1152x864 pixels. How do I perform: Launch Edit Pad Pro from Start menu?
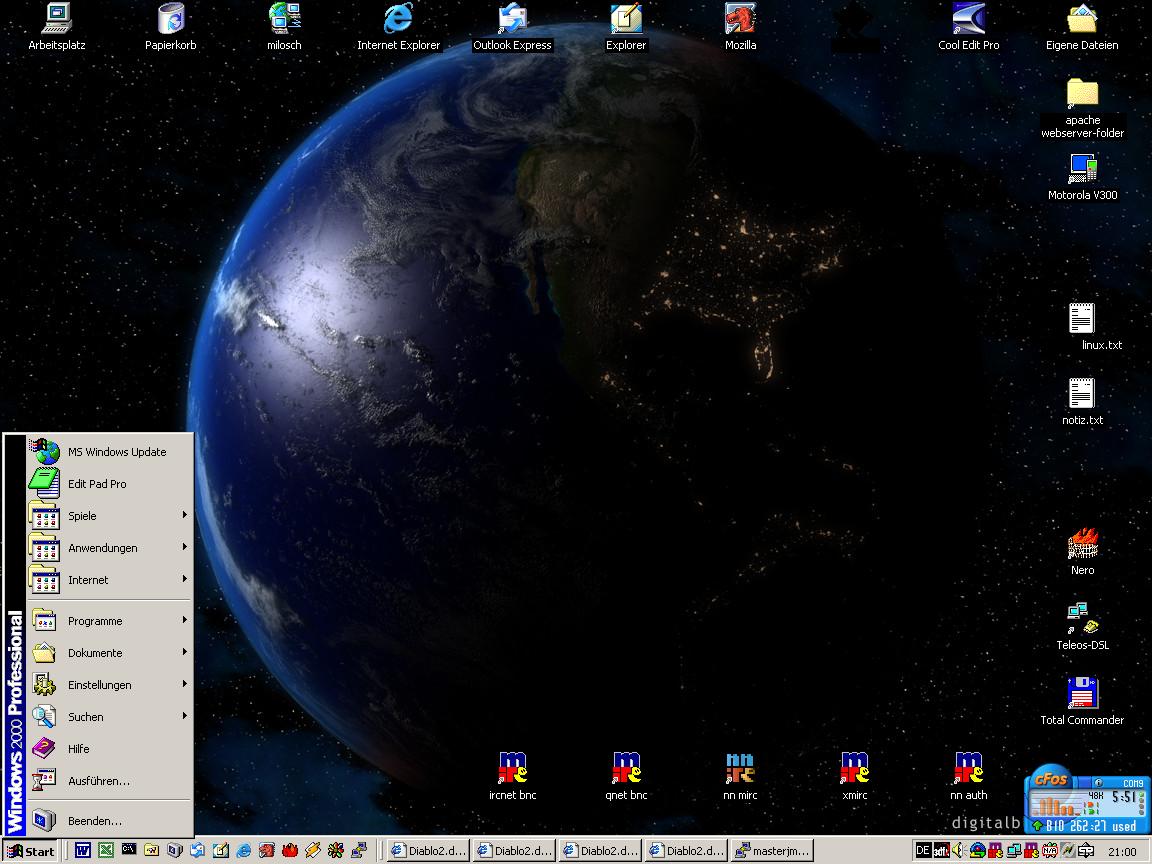110,483
